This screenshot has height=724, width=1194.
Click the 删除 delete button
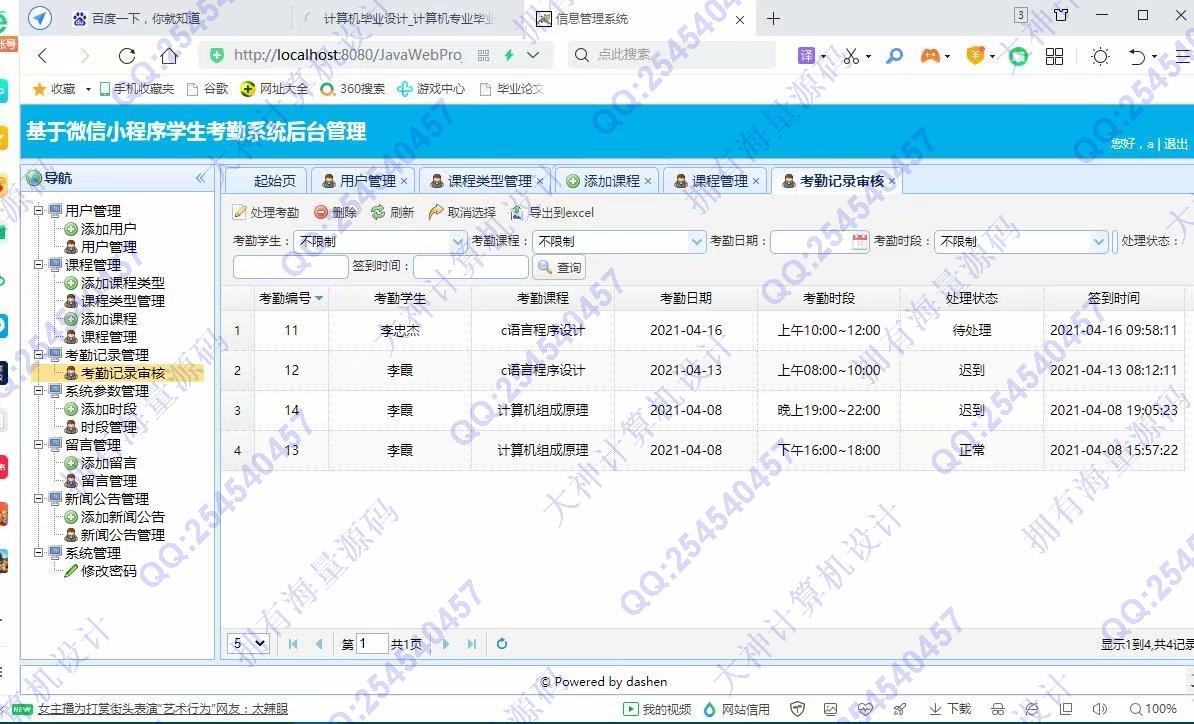pyautogui.click(x=336, y=212)
